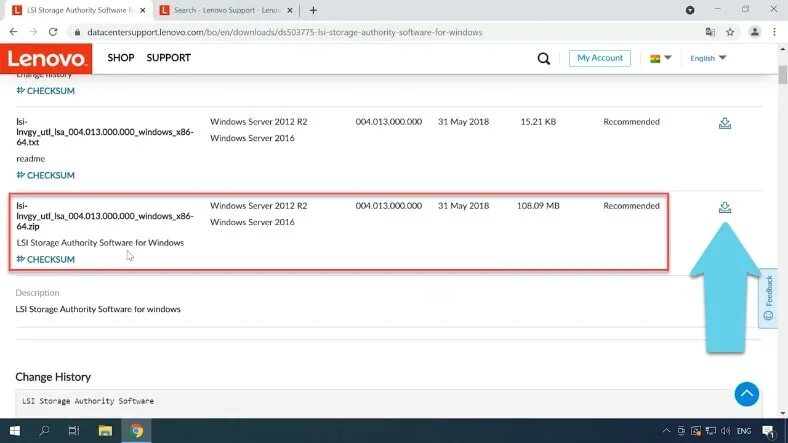Viewport: 788px width, 443px height.
Task: Click the translate page icon
Action: pos(710,32)
